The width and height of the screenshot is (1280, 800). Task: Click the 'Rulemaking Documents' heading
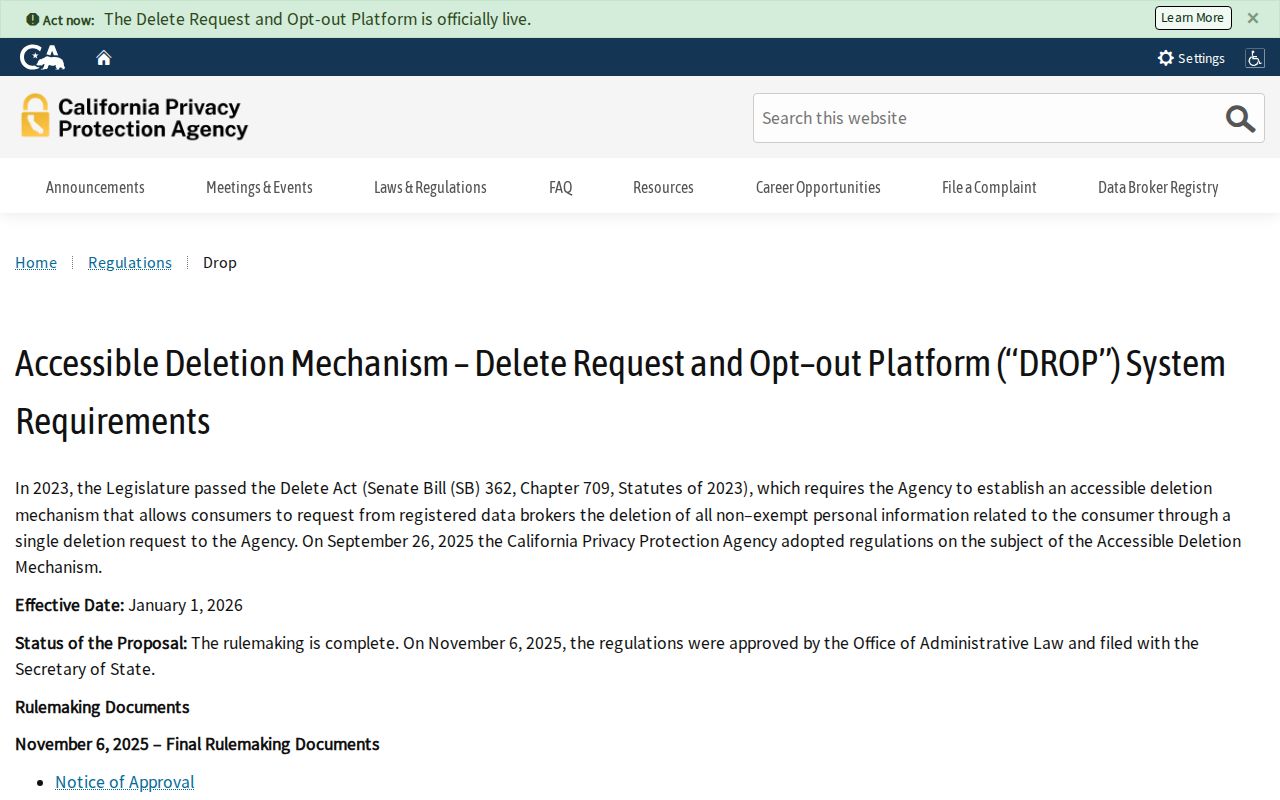(x=102, y=707)
